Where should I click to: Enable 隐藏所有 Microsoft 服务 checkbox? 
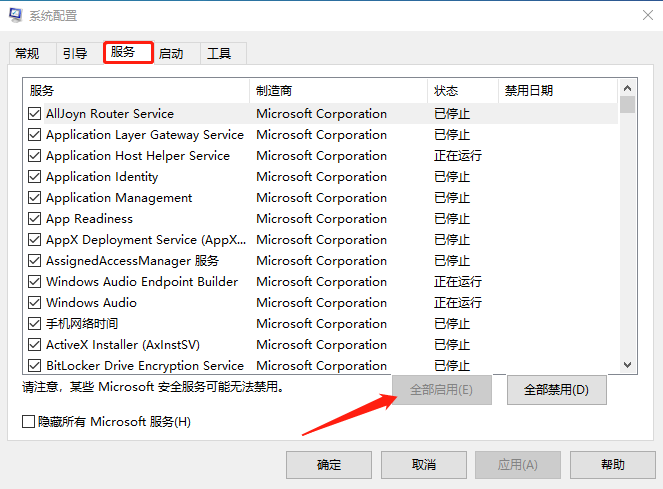point(29,422)
